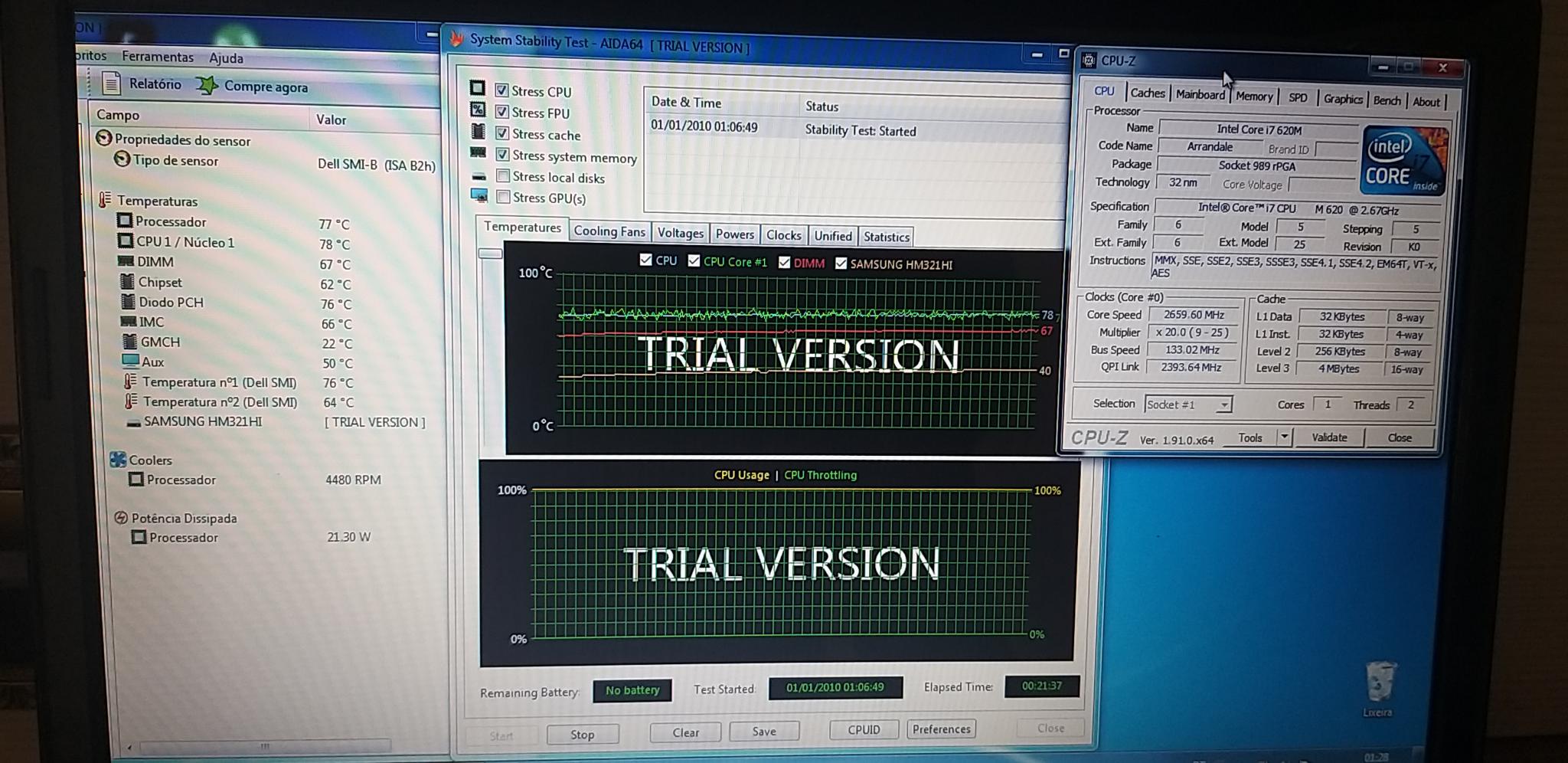Click the Temperatura nº1 thermometer icon
1568x763 pixels.
[131, 381]
